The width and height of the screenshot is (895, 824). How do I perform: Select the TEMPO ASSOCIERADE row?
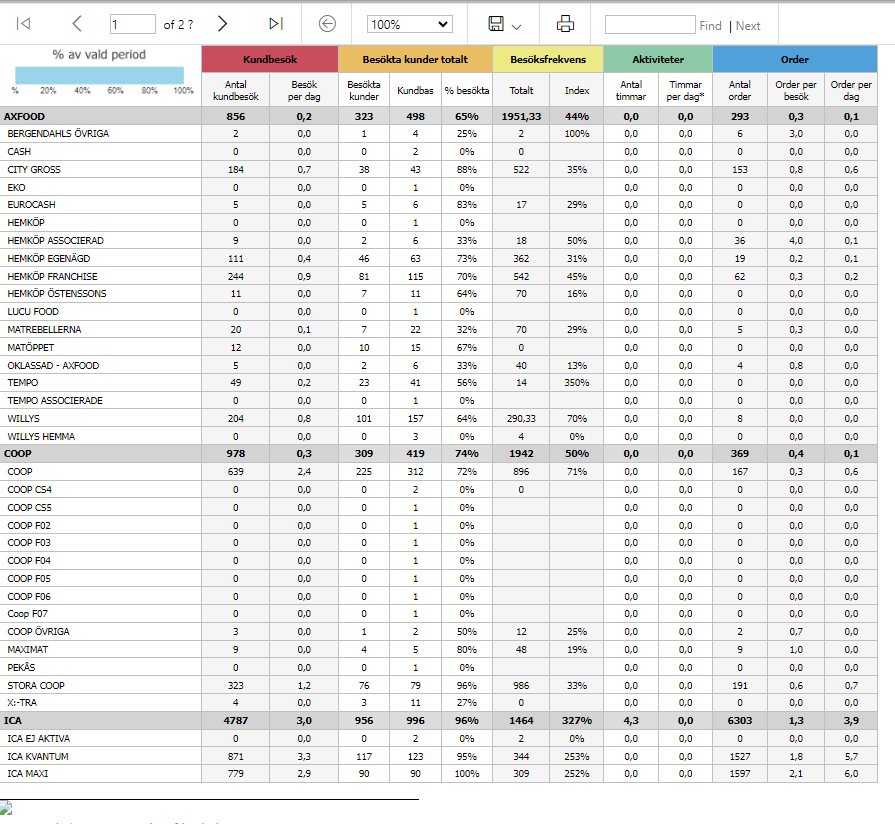click(438, 401)
